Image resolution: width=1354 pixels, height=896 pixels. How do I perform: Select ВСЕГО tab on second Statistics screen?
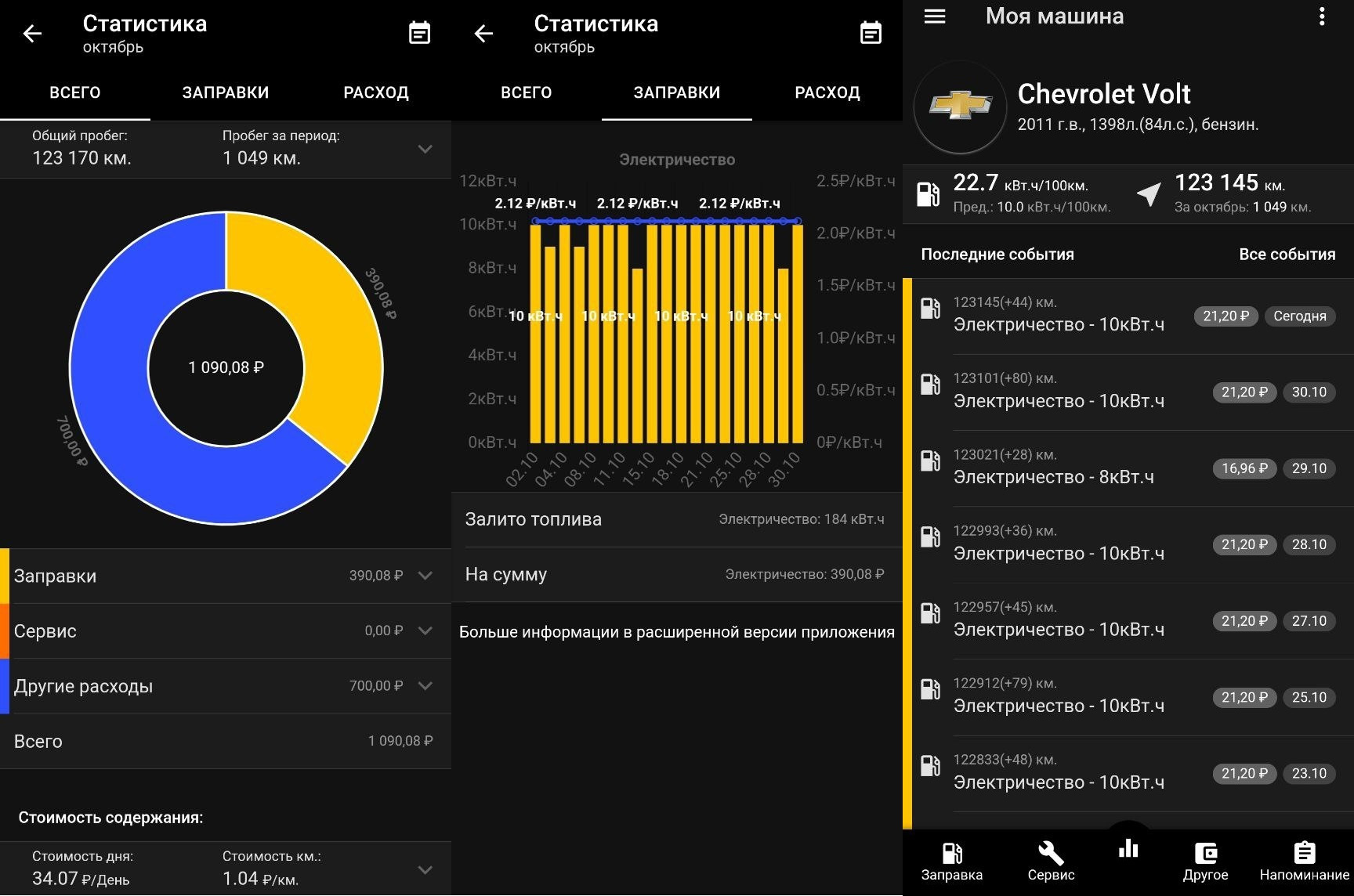tap(527, 92)
